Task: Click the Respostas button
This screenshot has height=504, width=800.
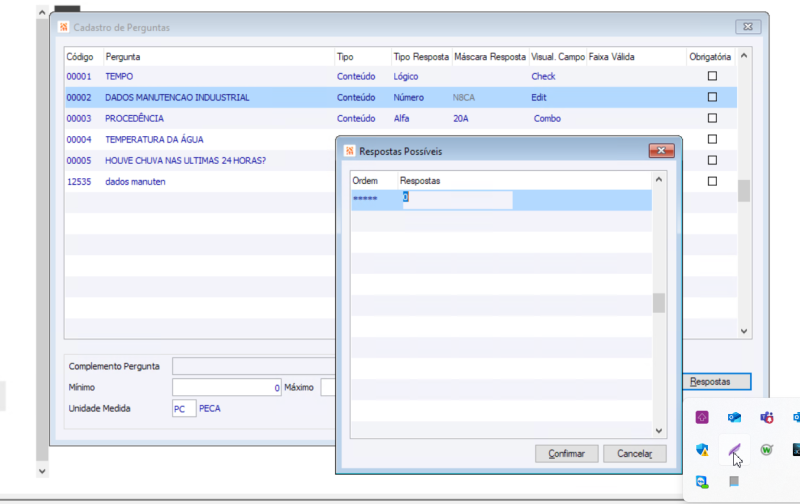Action: click(717, 382)
